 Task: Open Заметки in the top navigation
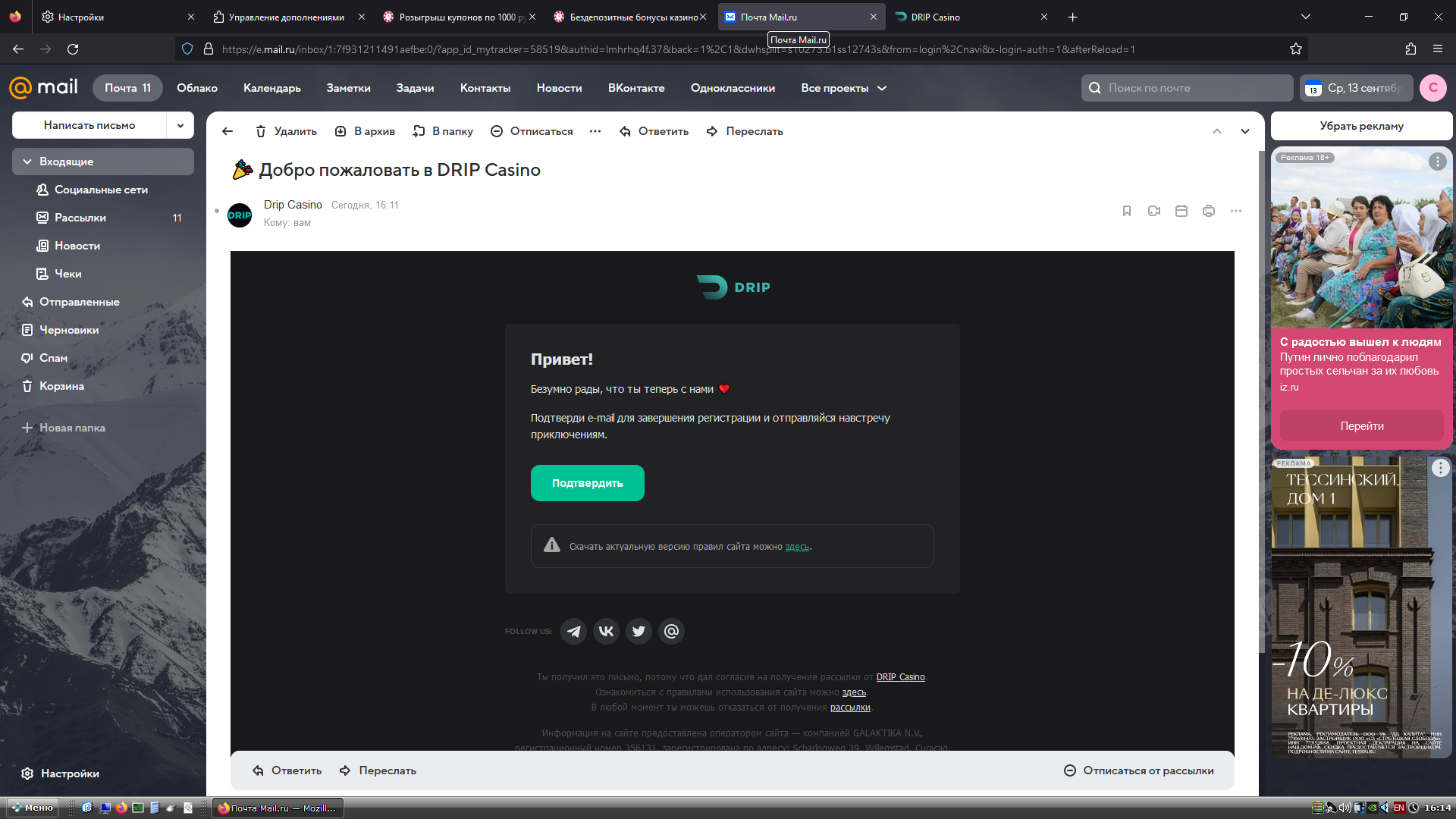tap(349, 88)
